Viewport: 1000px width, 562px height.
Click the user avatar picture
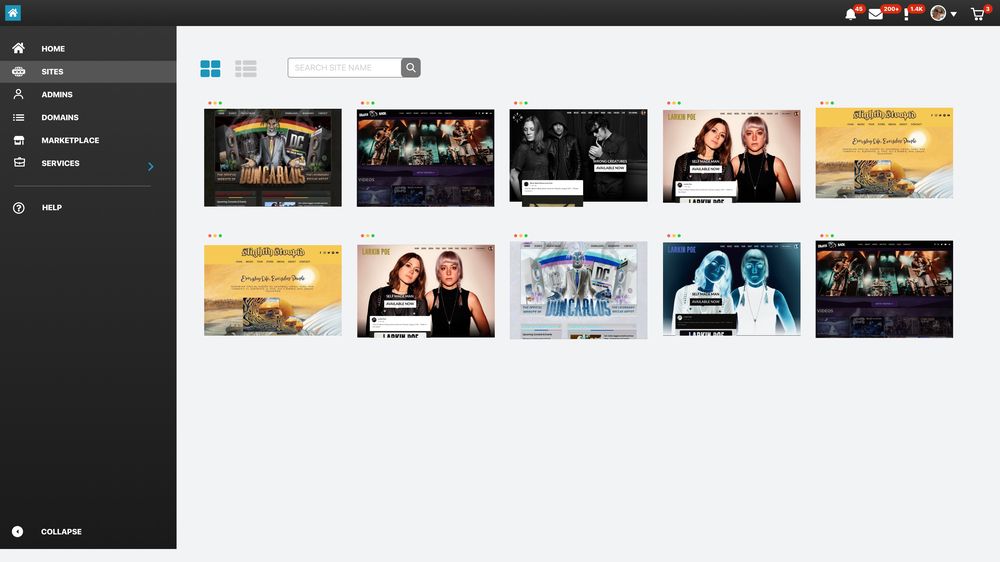pos(938,13)
